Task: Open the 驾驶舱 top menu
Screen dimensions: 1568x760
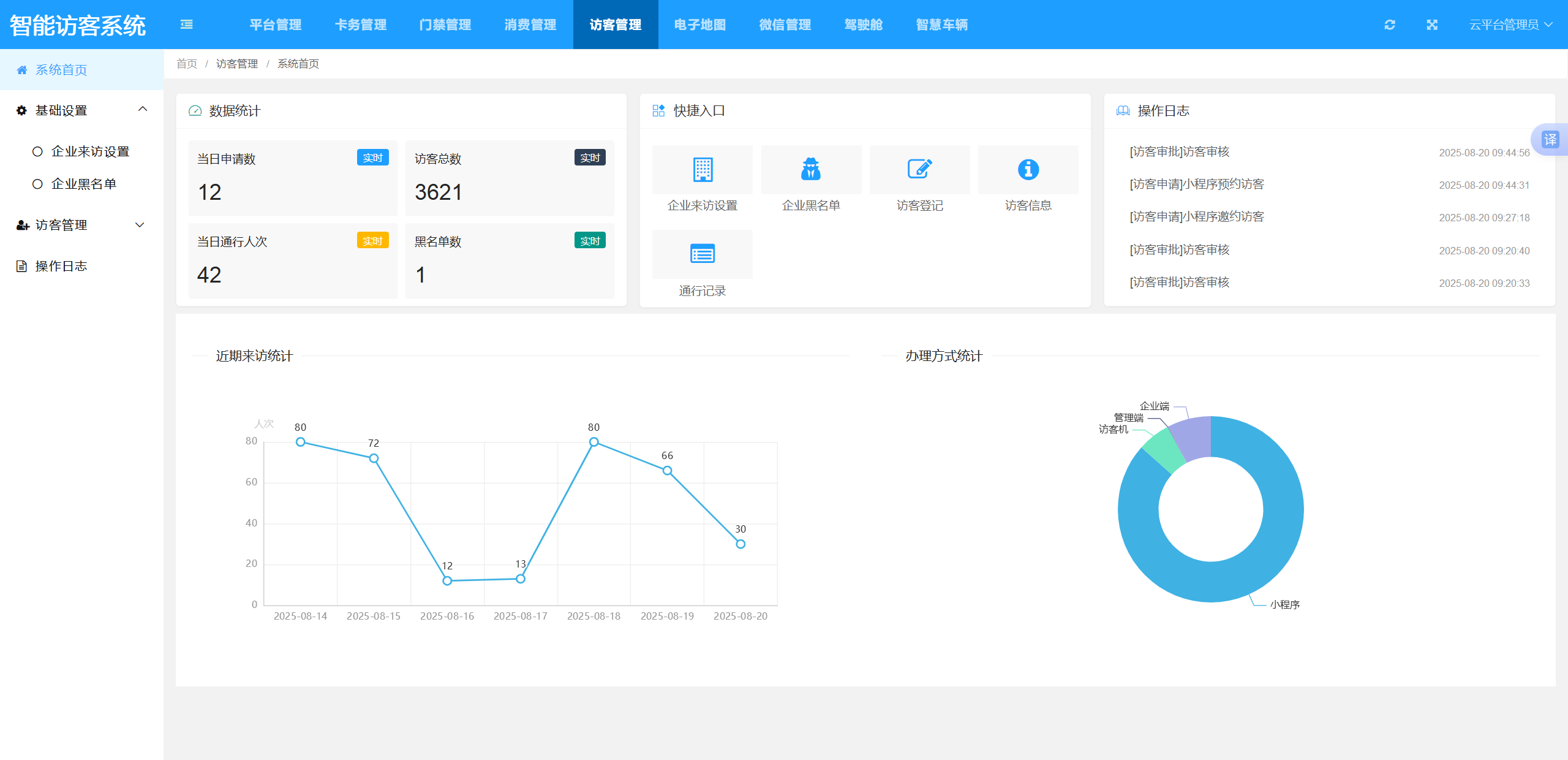Action: pyautogui.click(x=864, y=25)
